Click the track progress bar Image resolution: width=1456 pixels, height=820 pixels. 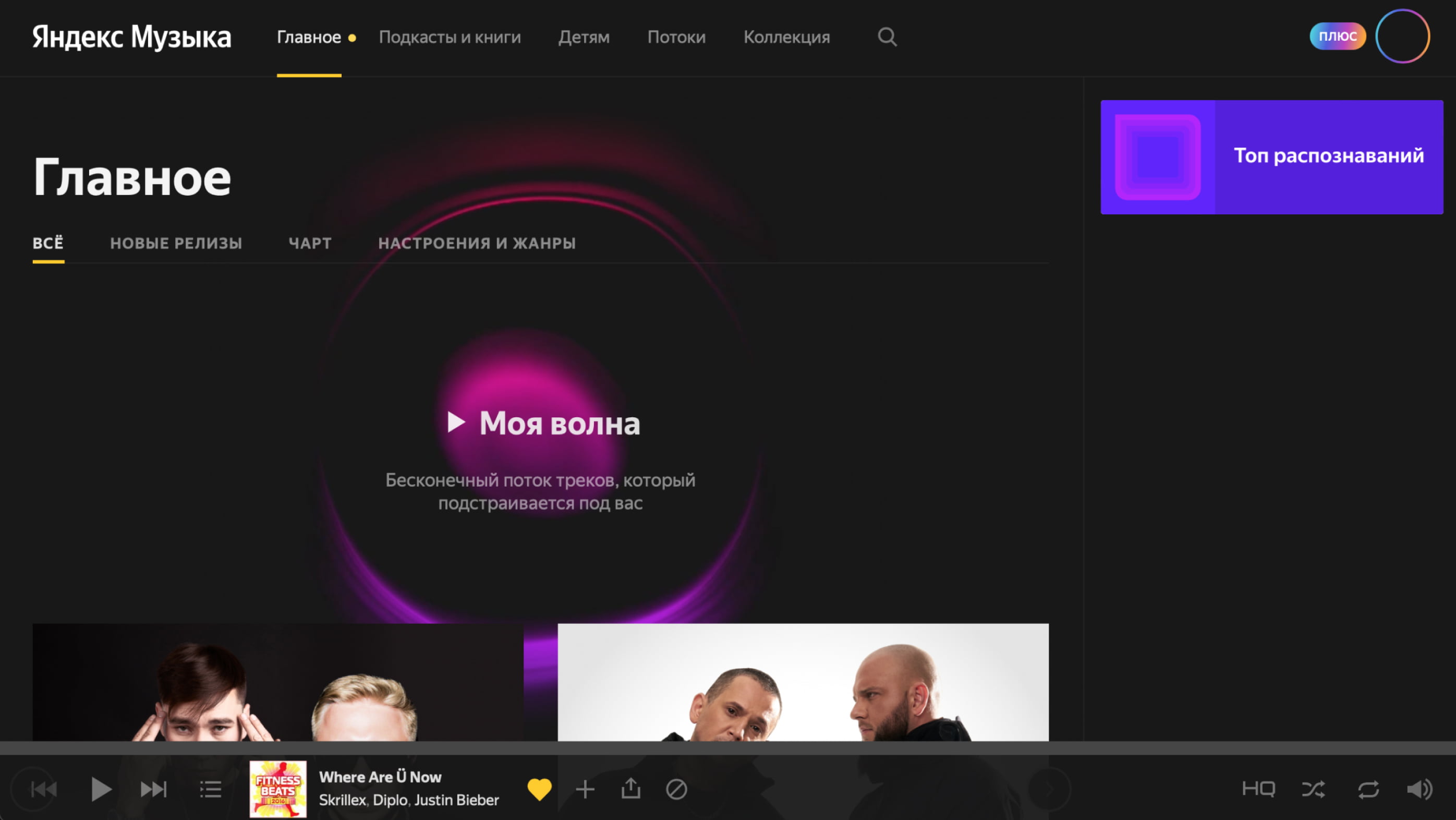(x=728, y=747)
